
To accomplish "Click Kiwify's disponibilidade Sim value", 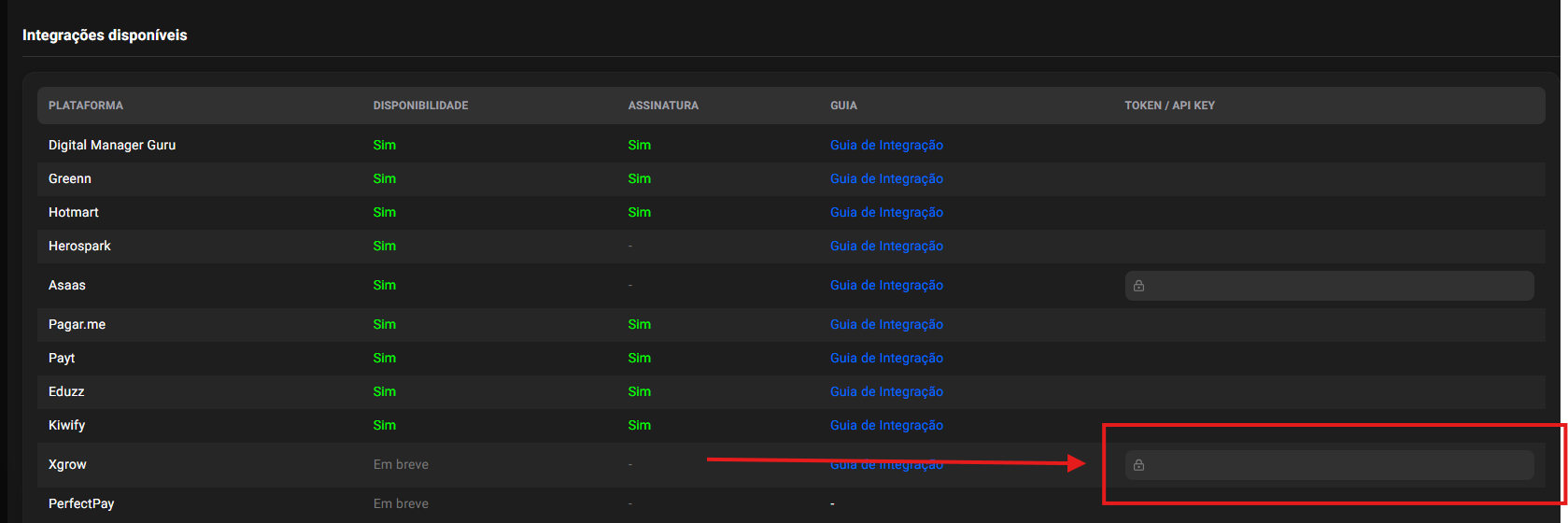I will 385,425.
